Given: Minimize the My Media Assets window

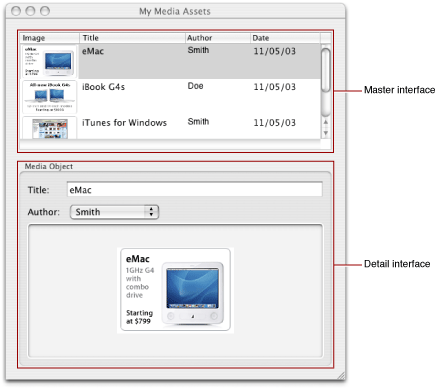Looking at the screenshot, I should [30, 11].
